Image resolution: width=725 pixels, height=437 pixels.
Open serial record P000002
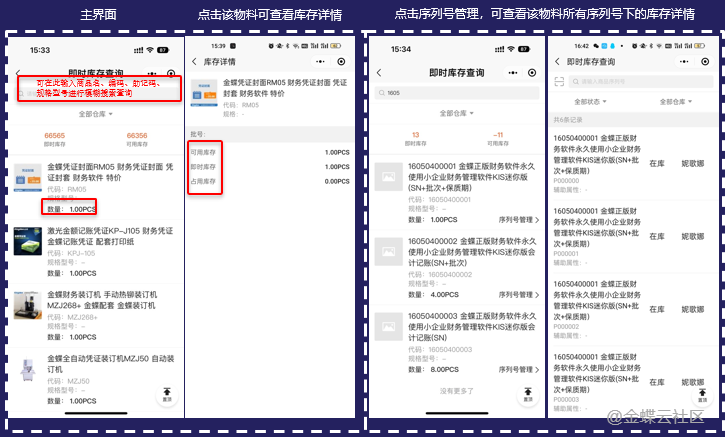(x=633, y=309)
